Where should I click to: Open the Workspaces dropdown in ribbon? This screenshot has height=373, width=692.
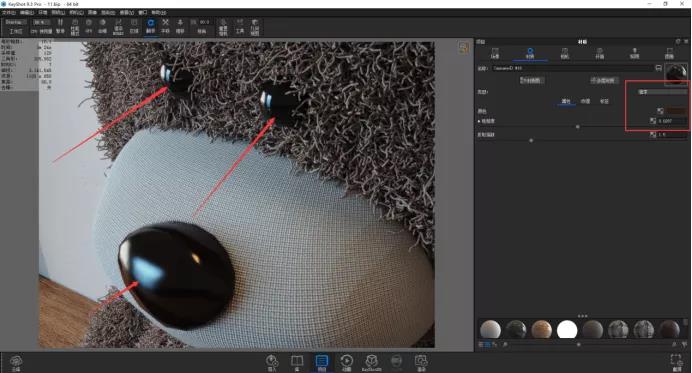(x=15, y=22)
